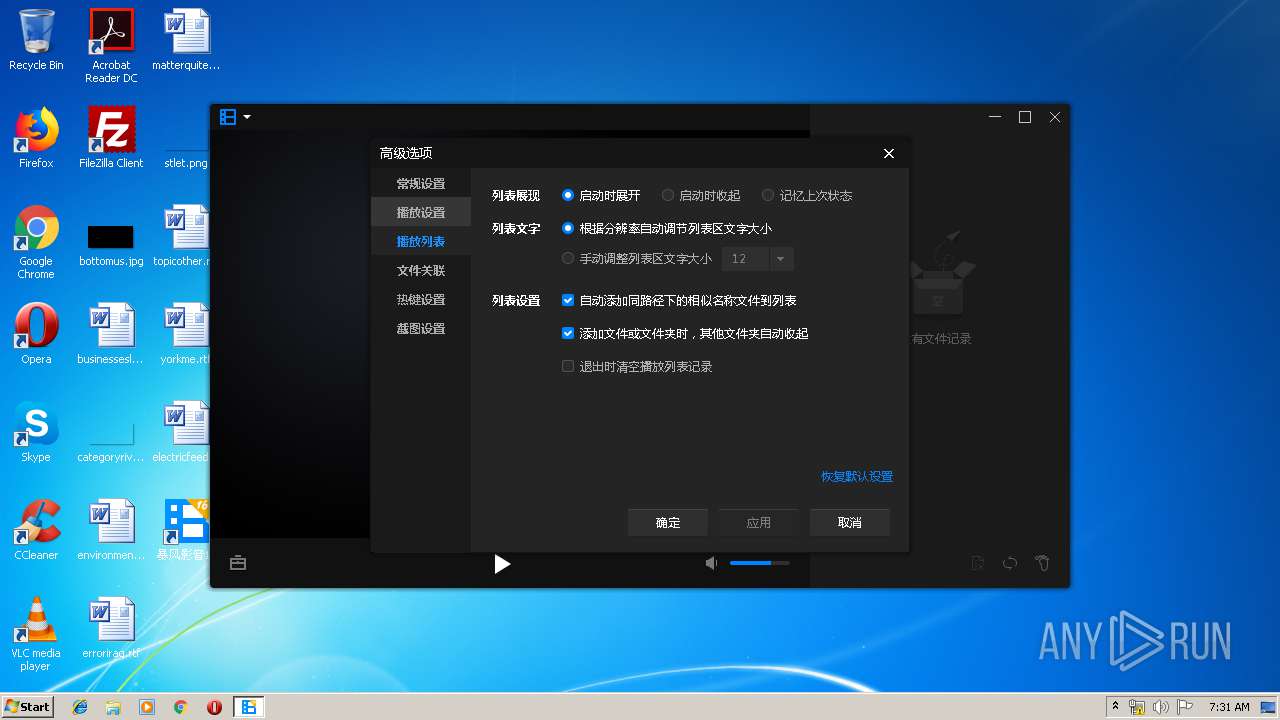Mute the player volume speaker icon
This screenshot has width=1280, height=720.
click(711, 563)
